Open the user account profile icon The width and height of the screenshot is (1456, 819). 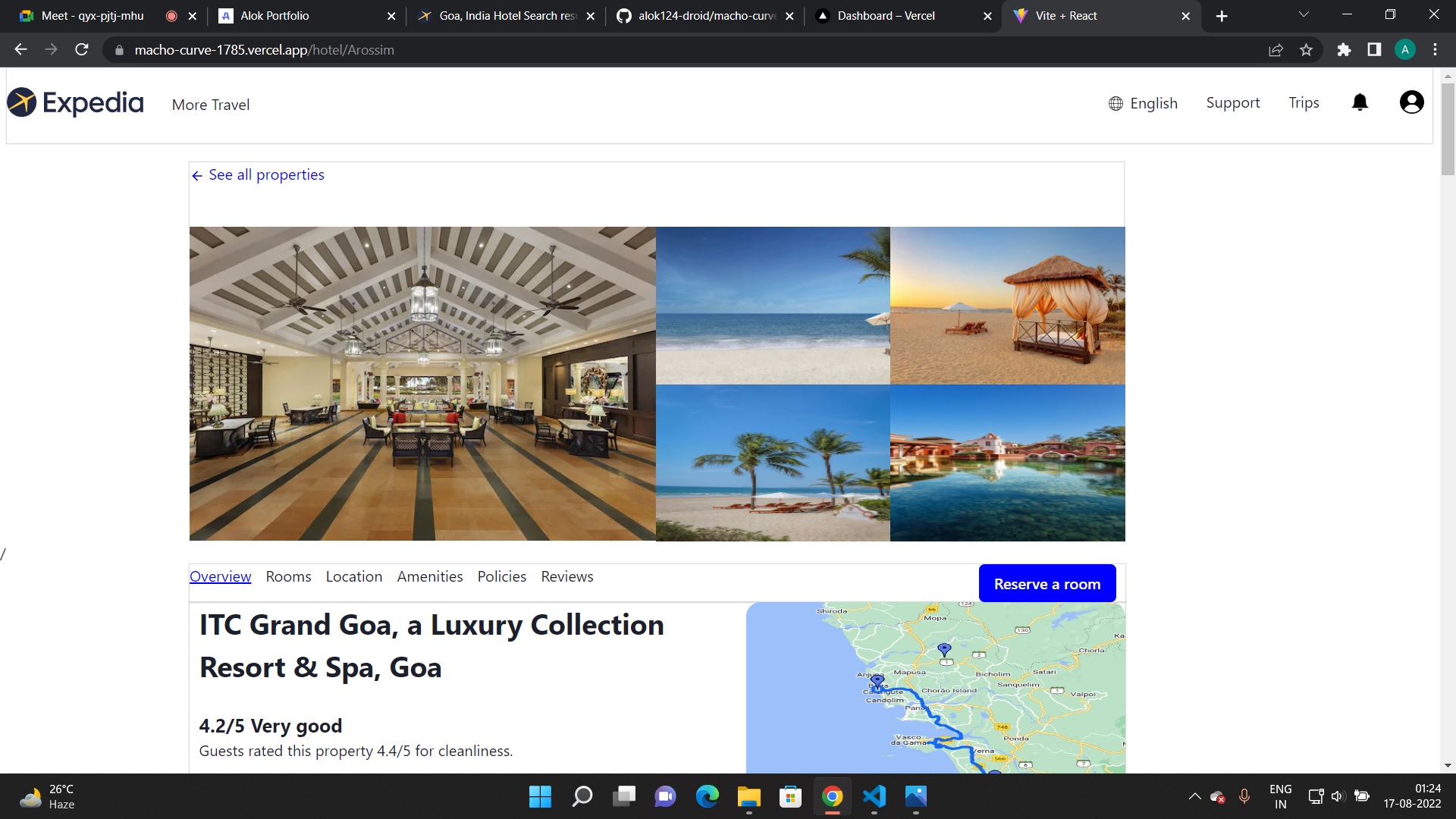pyautogui.click(x=1411, y=102)
